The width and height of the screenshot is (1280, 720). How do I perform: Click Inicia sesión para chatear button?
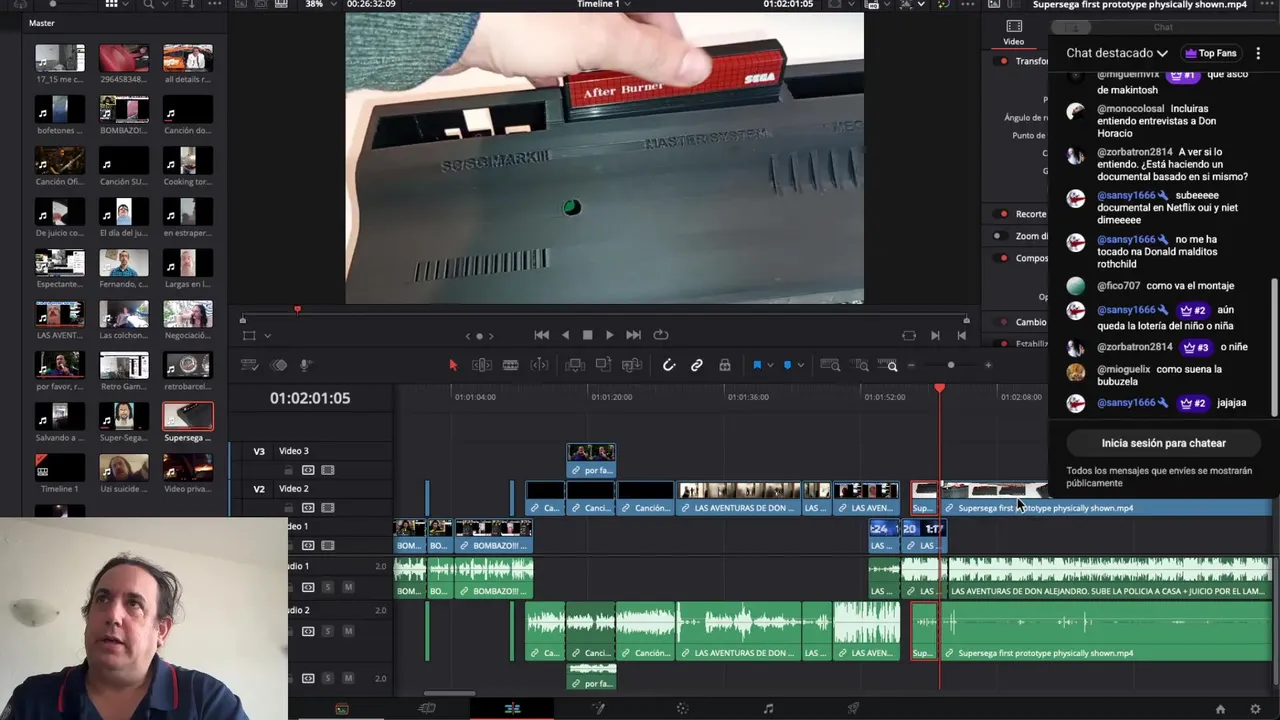coord(1163,443)
